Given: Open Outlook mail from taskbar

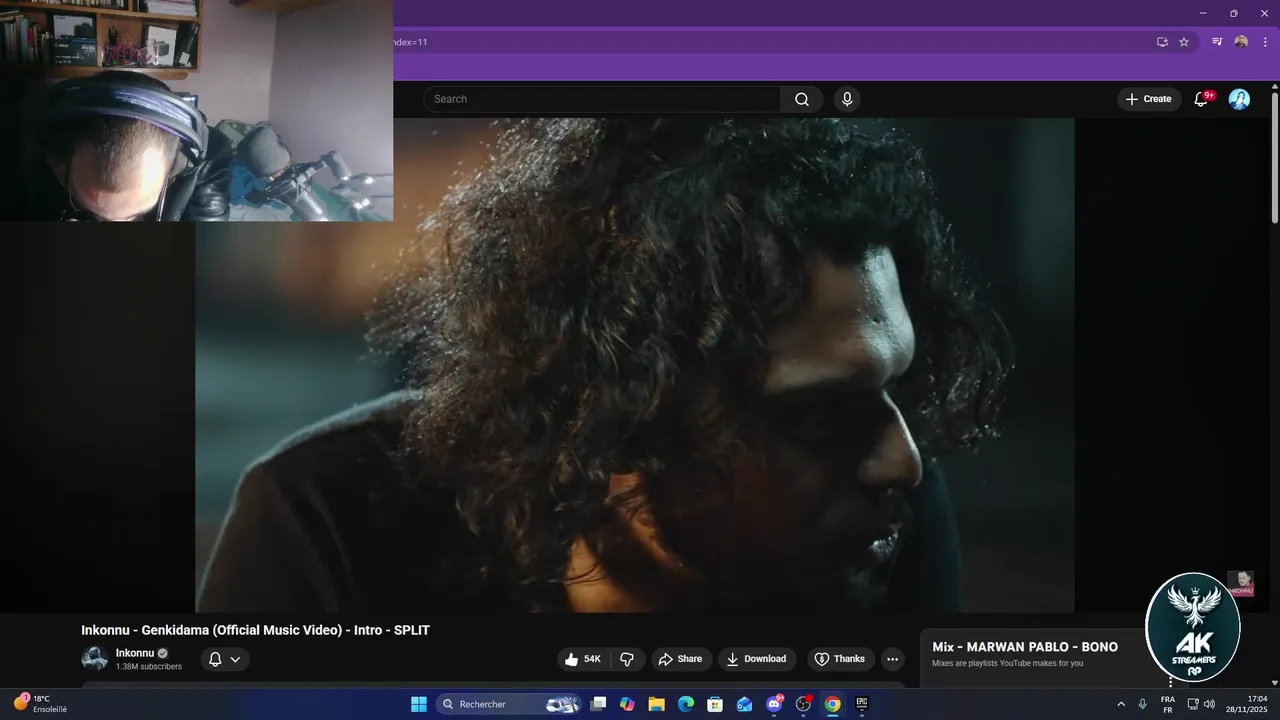Looking at the screenshot, I should (x=744, y=704).
